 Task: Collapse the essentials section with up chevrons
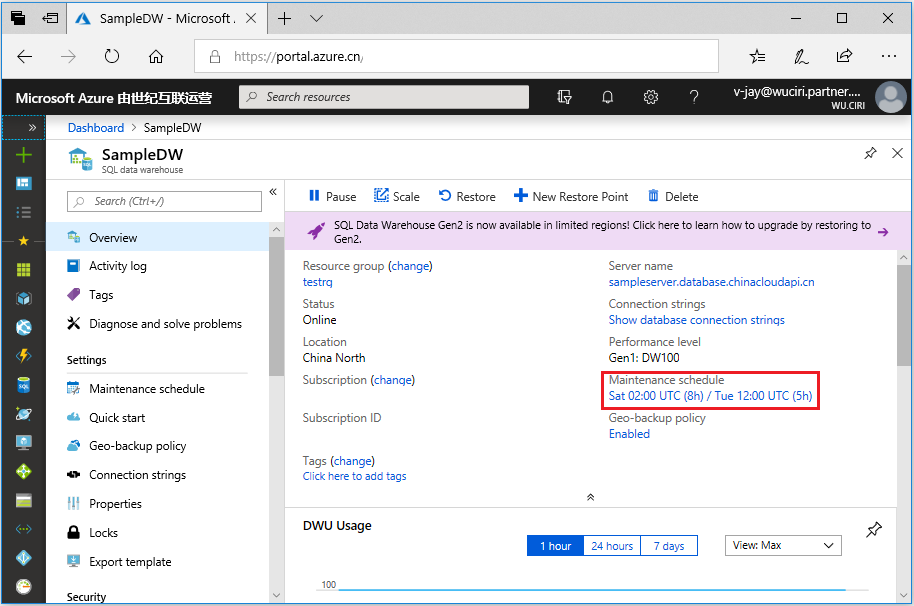(590, 497)
